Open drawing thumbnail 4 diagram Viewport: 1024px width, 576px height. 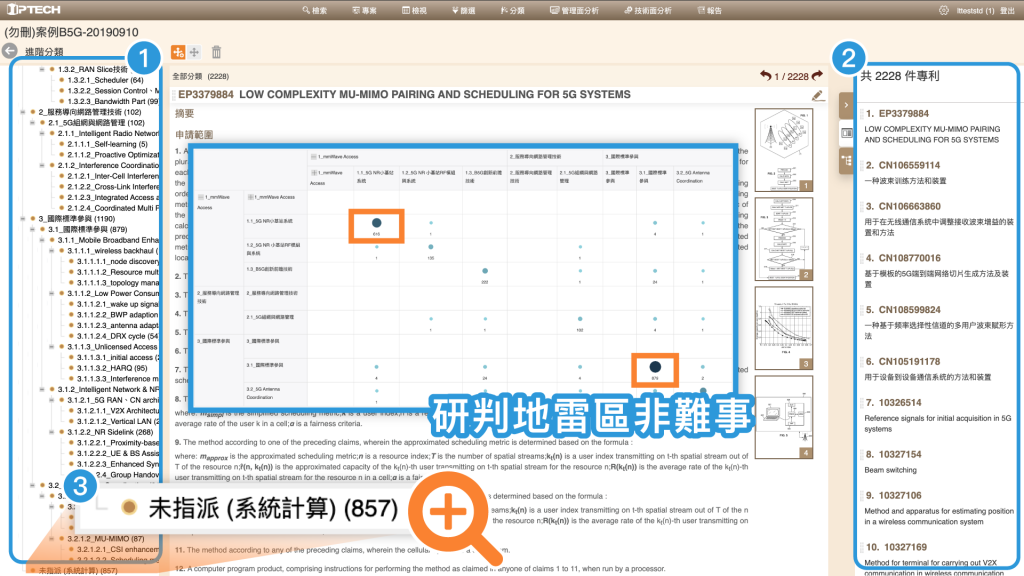pyautogui.click(x=784, y=417)
